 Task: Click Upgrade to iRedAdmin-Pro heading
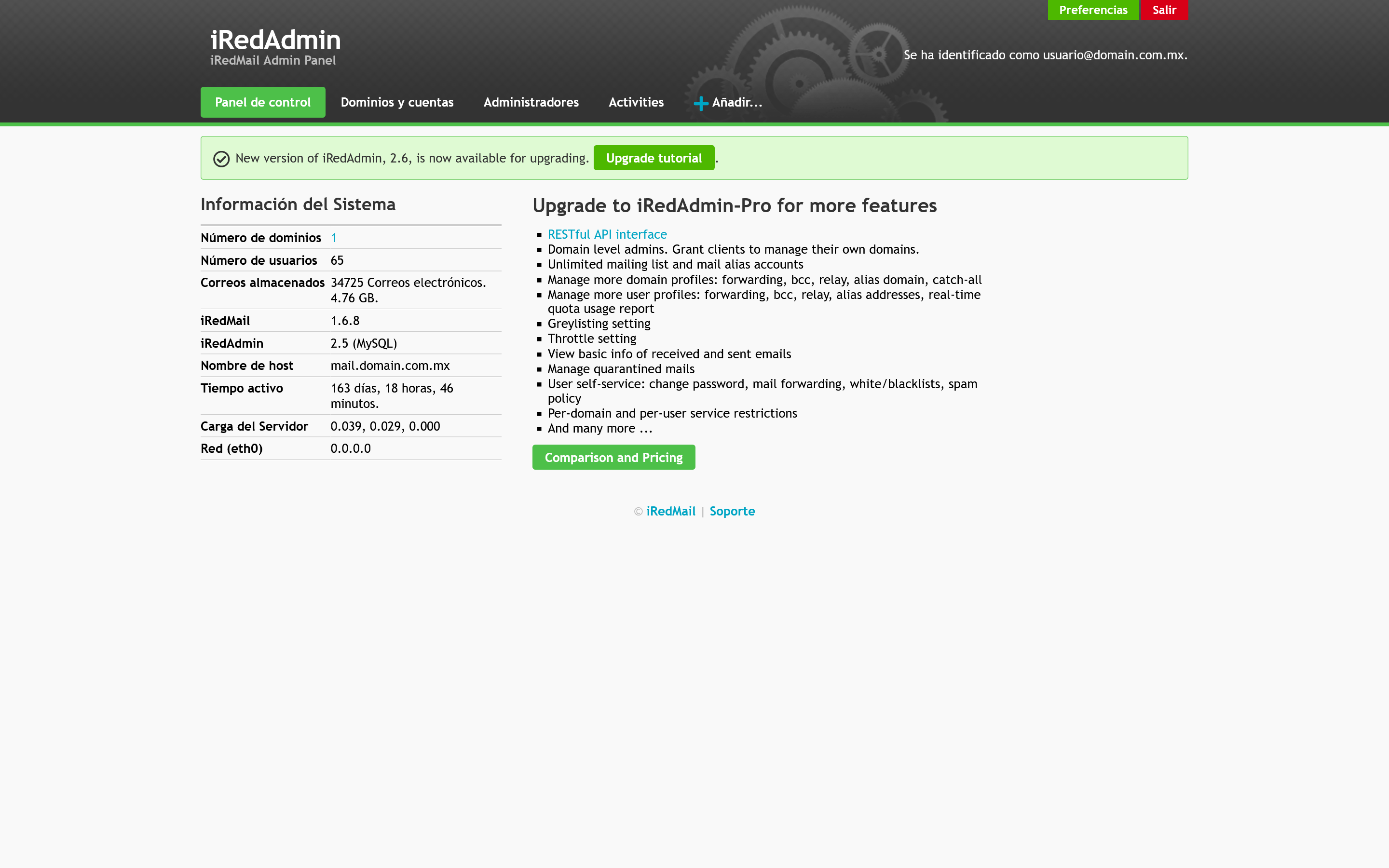(x=735, y=205)
